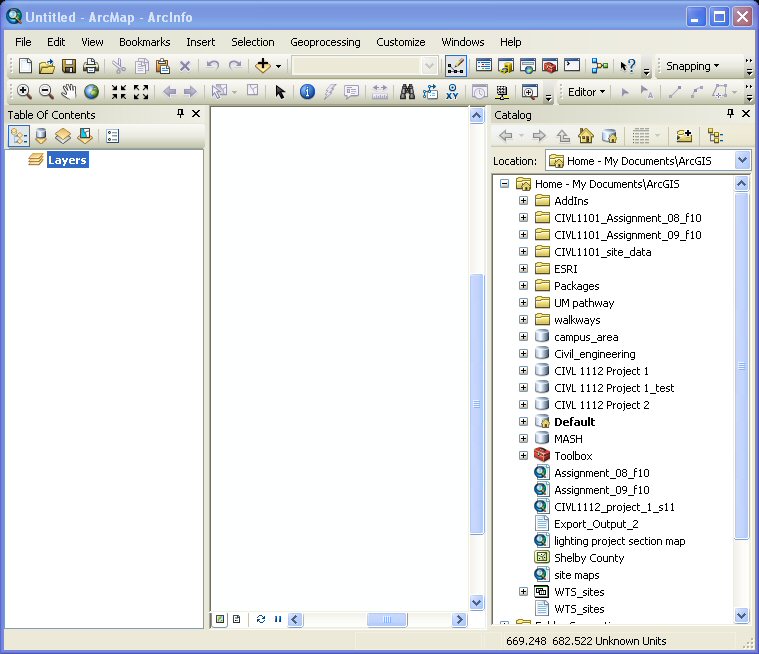
Task: Activate the Identify info tool
Action: (307, 91)
